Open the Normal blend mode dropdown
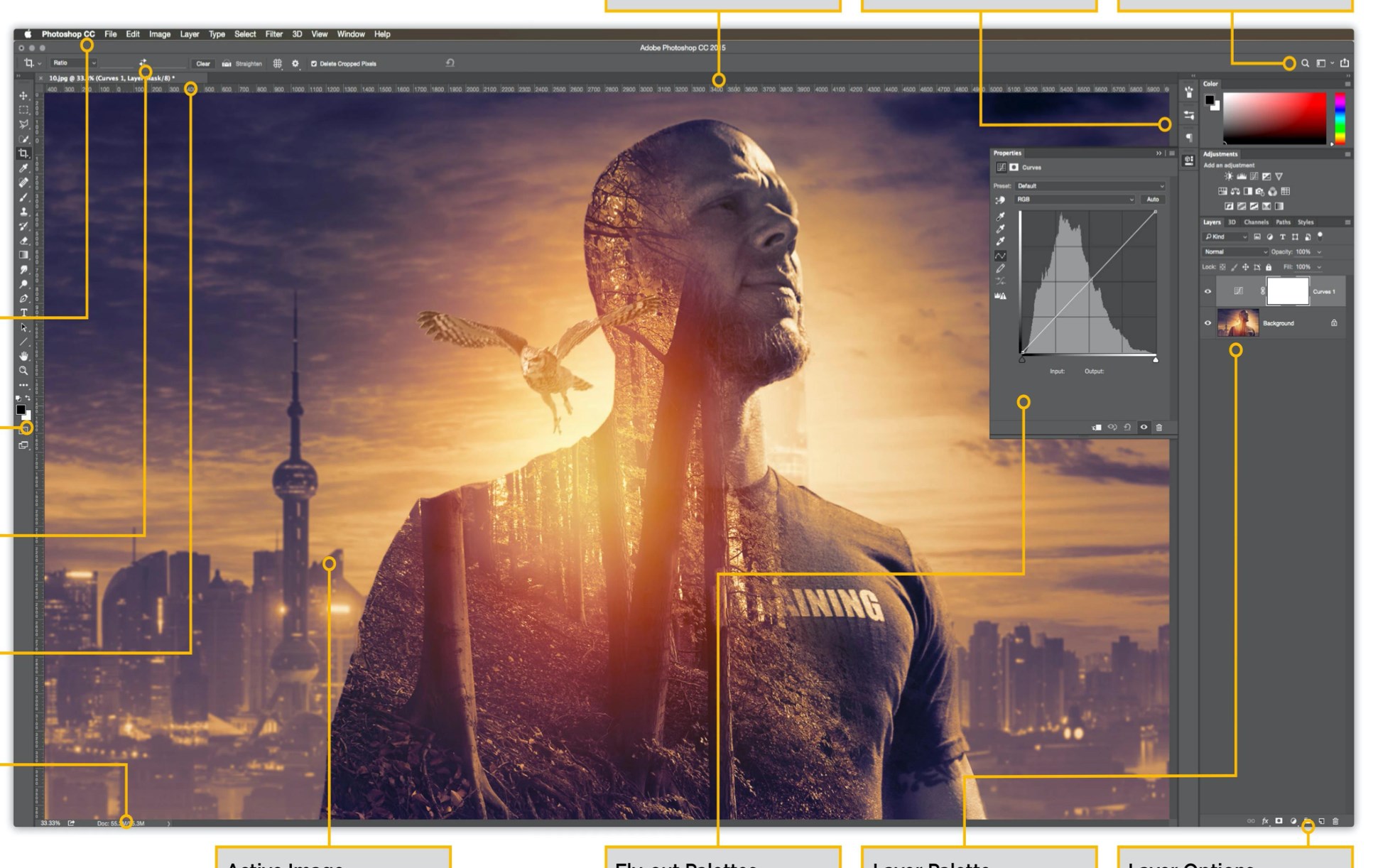The image size is (1395, 868). (x=1234, y=252)
